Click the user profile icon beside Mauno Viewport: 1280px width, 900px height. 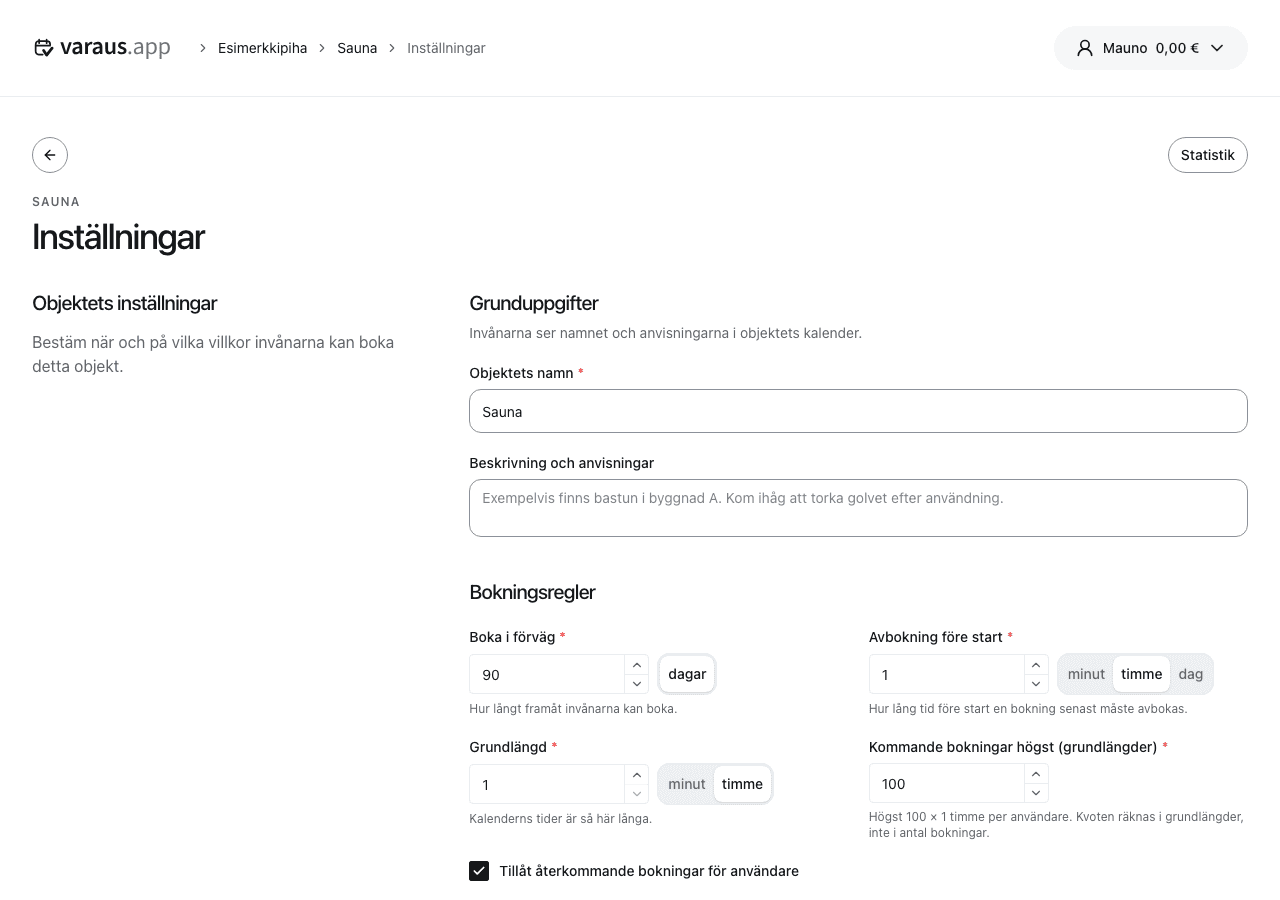[x=1085, y=48]
